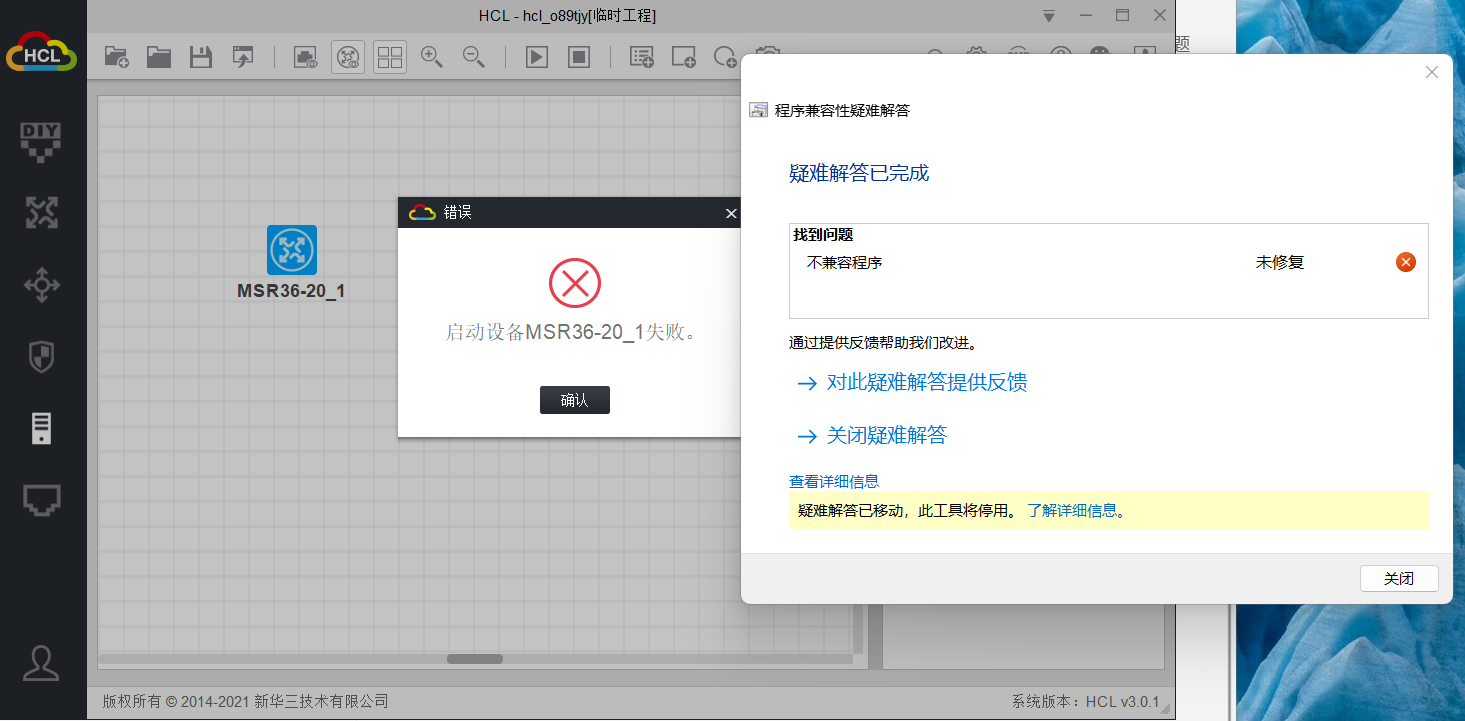The image size is (1465, 721).
Task: Save the project with the floppy disk icon
Action: pos(201,57)
